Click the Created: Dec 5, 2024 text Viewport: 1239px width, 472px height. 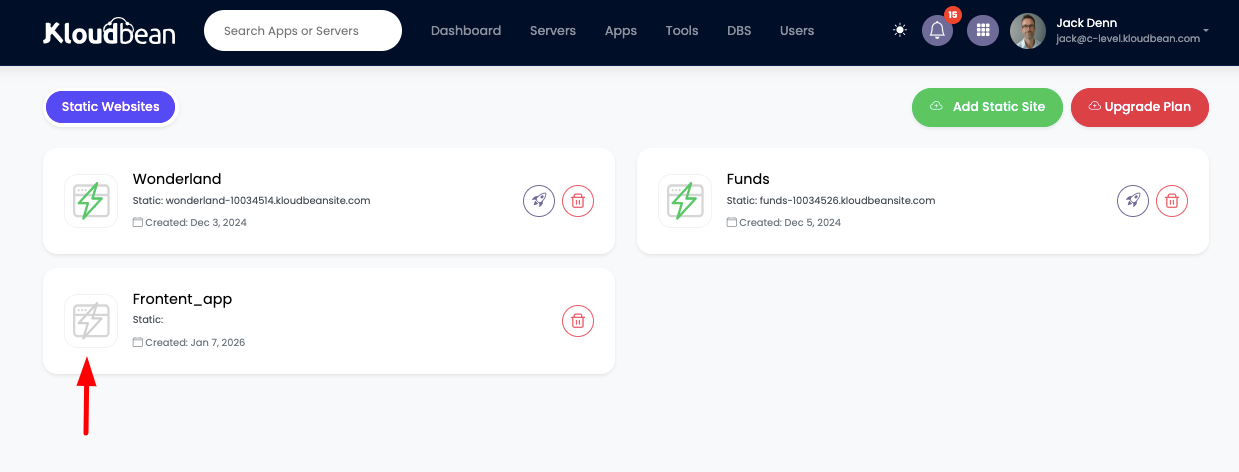790,223
